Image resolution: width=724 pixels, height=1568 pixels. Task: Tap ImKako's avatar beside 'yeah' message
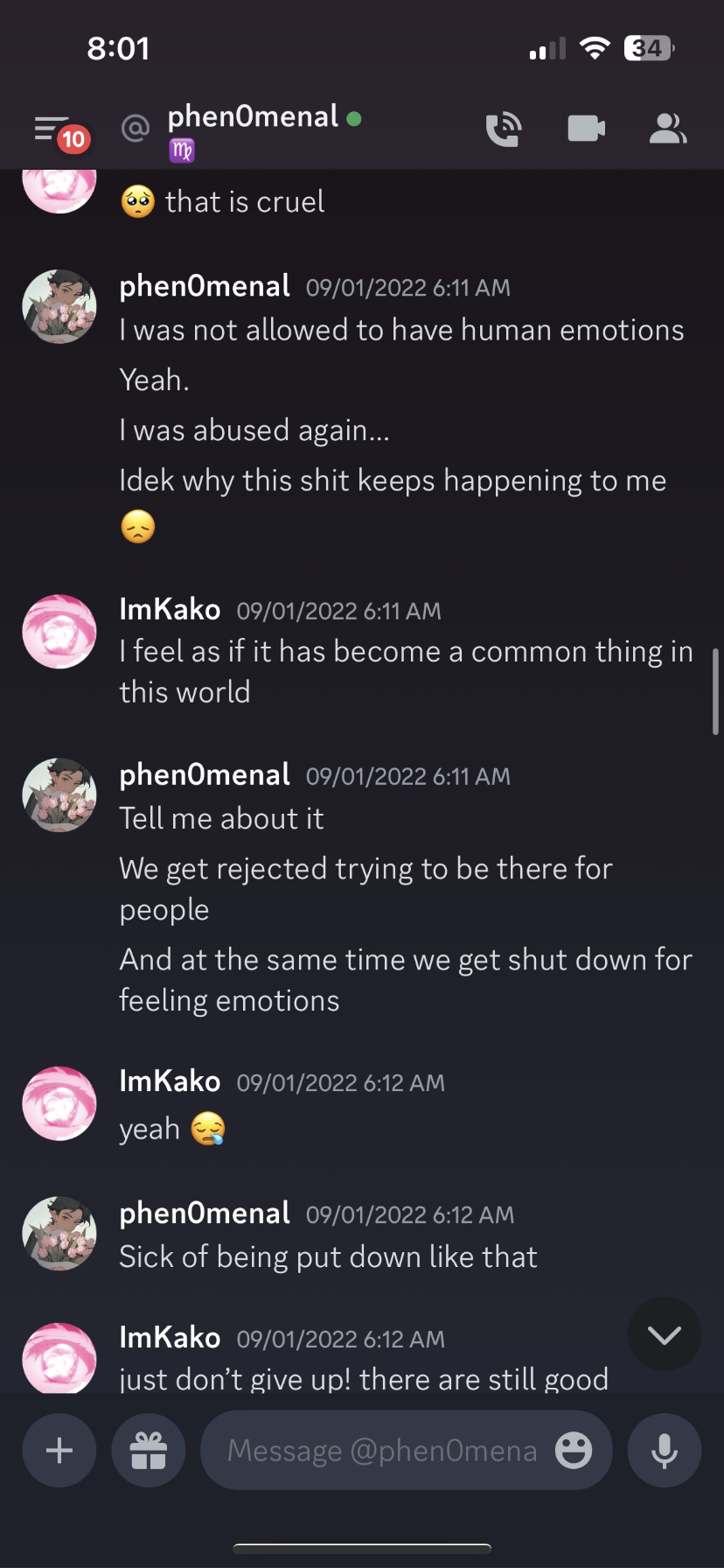click(x=59, y=1103)
